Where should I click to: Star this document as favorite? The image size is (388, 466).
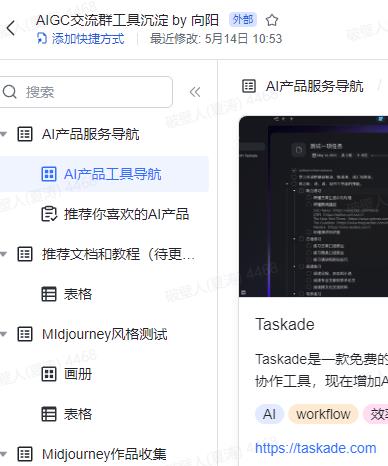click(272, 20)
